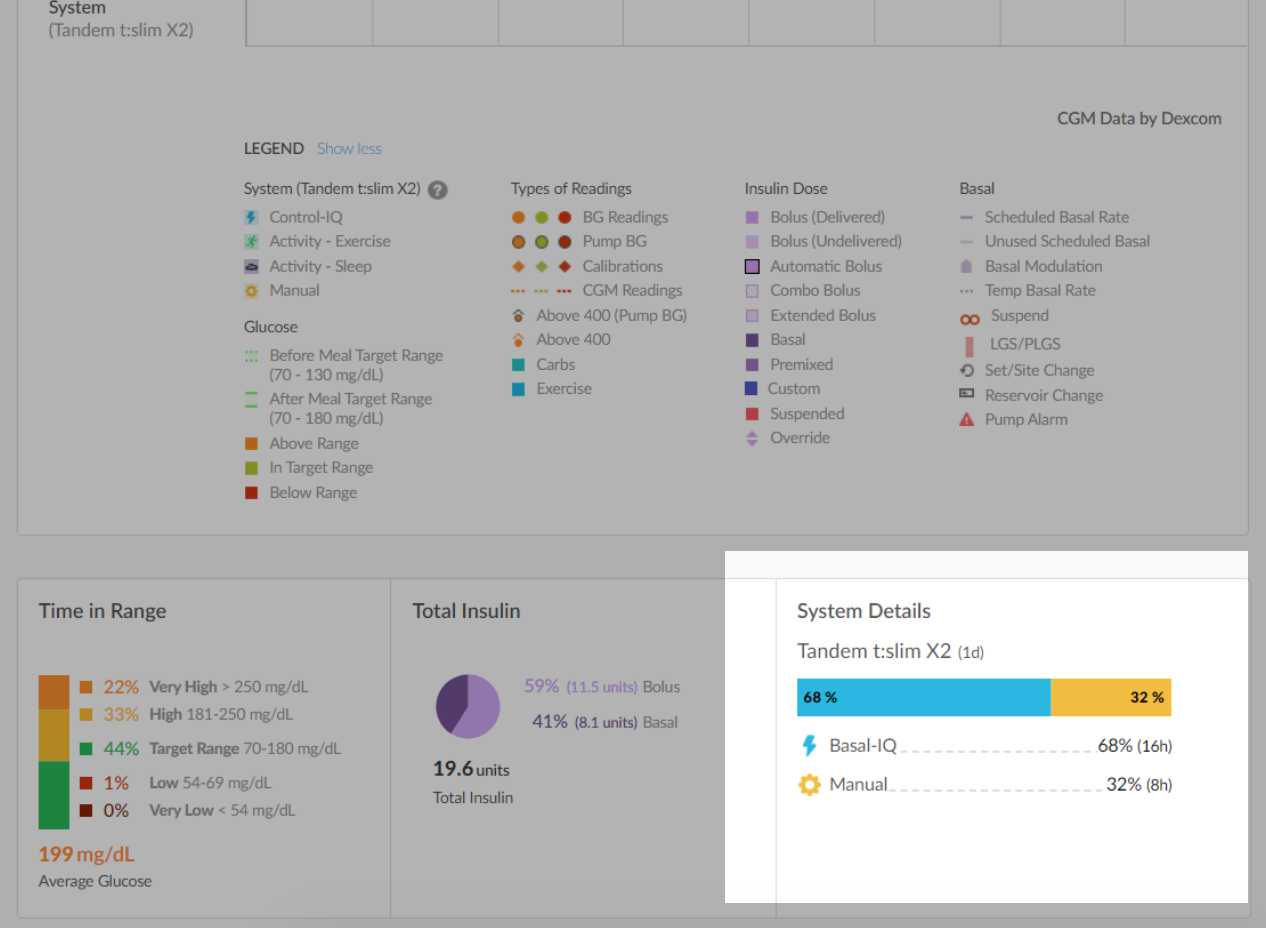This screenshot has height=928, width=1266.
Task: Click the "0% Very Low < 54 mg/dL" row
Action: click(x=187, y=811)
